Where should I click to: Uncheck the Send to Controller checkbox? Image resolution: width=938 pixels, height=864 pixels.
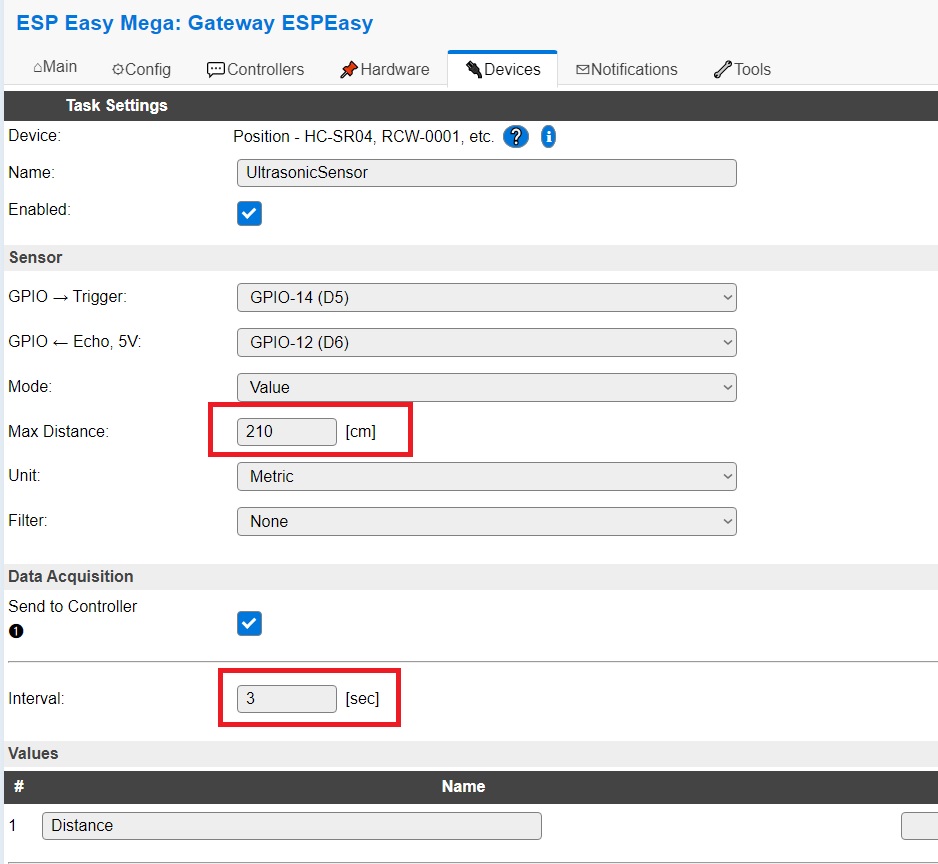pyautogui.click(x=249, y=623)
